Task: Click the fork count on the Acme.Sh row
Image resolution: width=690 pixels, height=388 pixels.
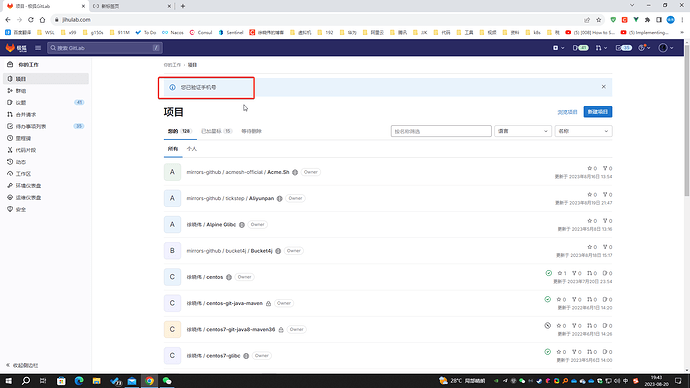Action: coord(607,168)
